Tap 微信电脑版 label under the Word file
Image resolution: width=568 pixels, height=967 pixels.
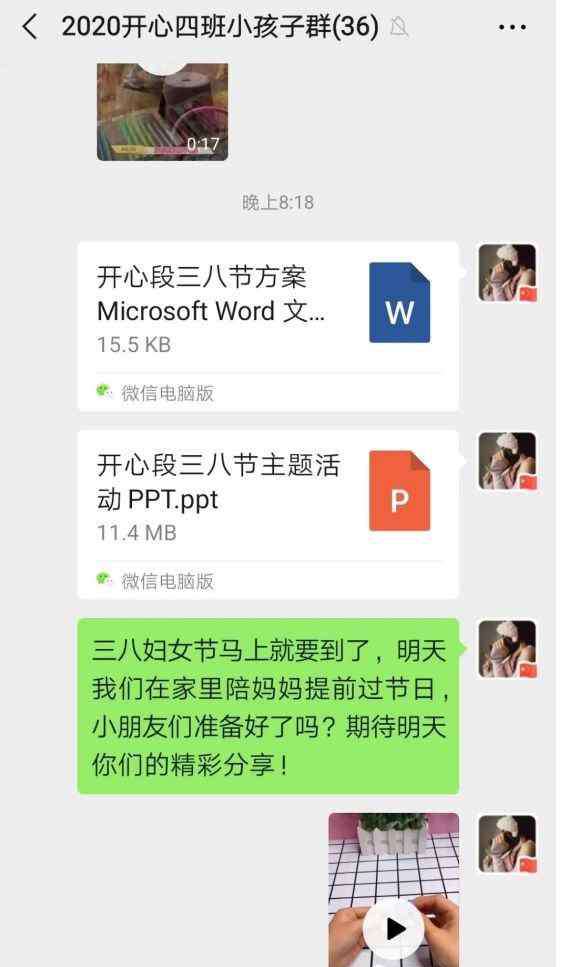(167, 393)
